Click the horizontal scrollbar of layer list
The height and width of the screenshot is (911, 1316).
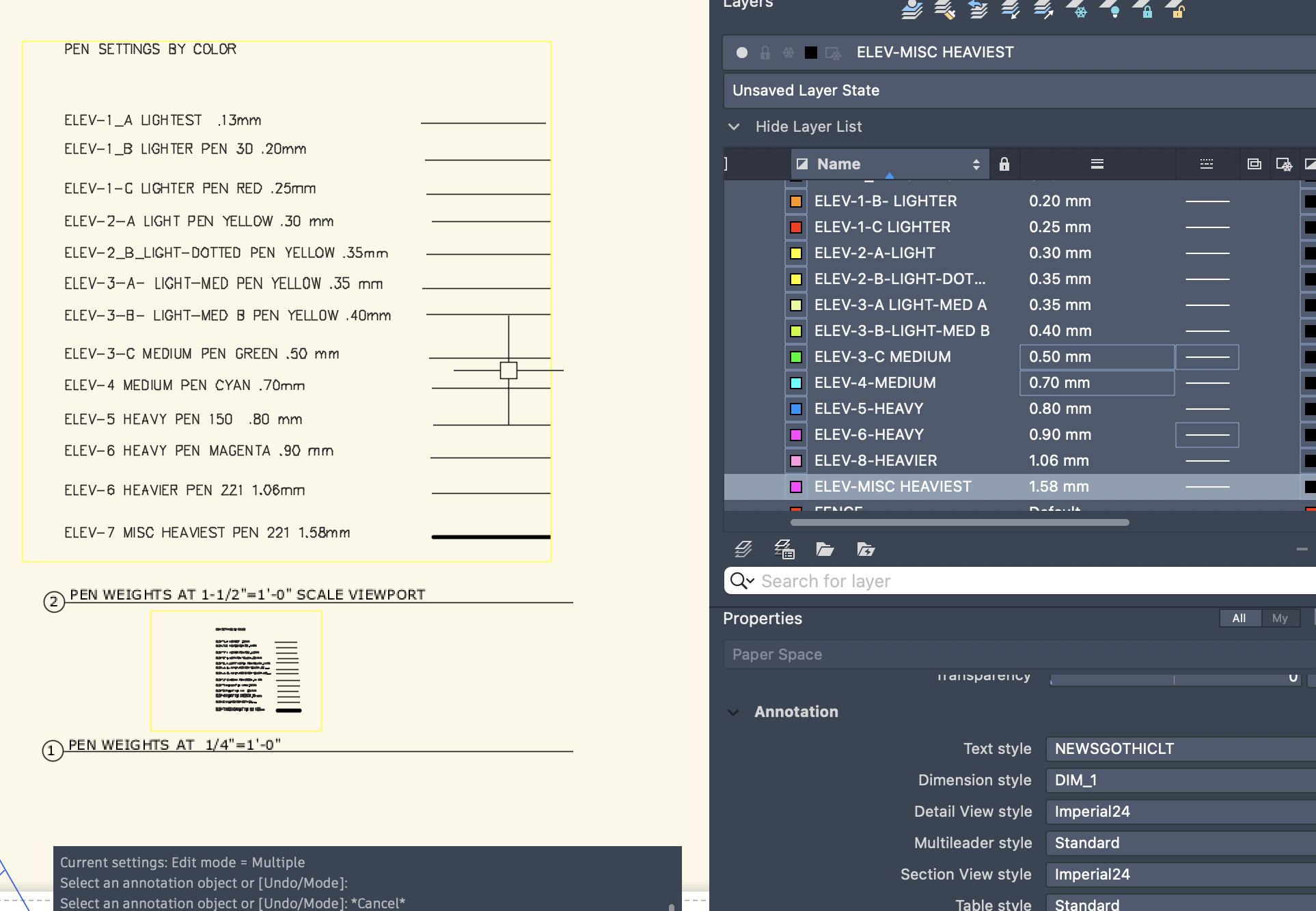(x=959, y=522)
